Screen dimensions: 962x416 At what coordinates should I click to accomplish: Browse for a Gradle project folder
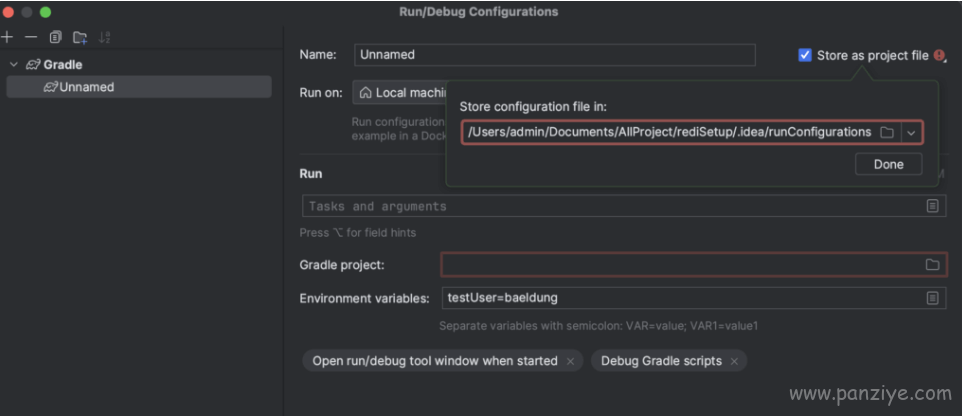click(933, 265)
